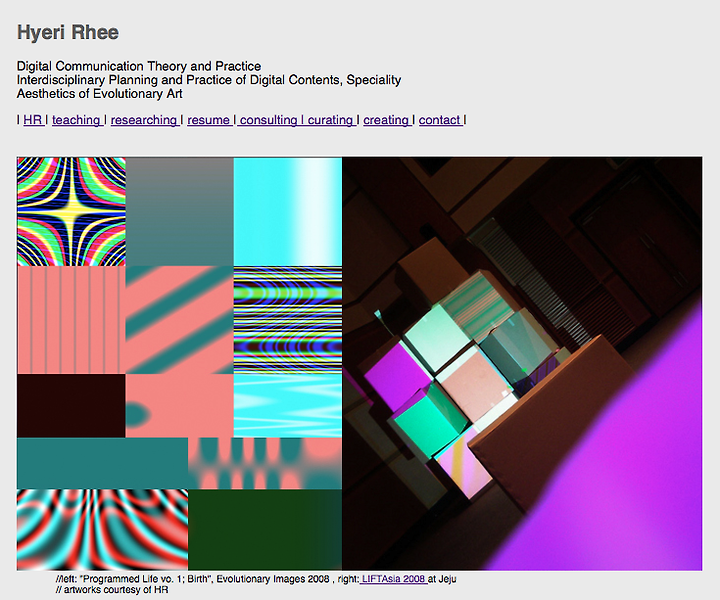The width and height of the screenshot is (720, 600).
Task: Click the bright cyan gradient tile
Action: (x=288, y=212)
